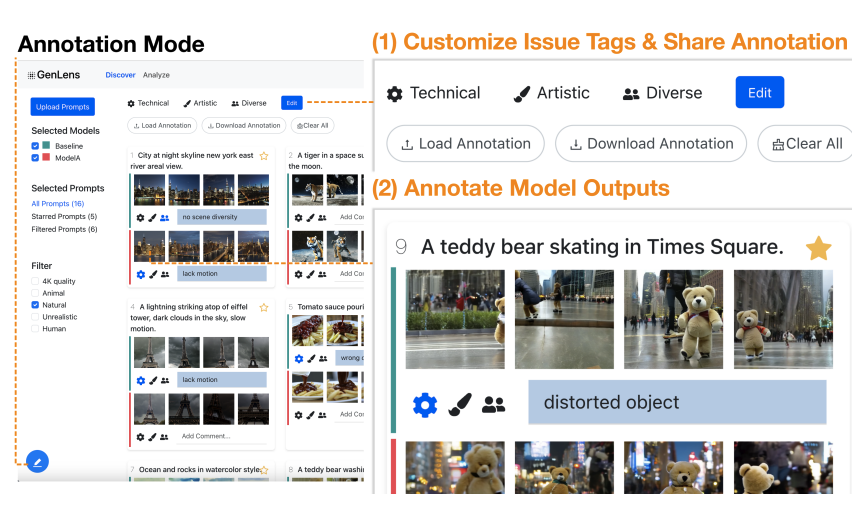863x512 pixels.
Task: Star the 'lightning striking atop of eiffel tower' prompt
Action: point(264,307)
